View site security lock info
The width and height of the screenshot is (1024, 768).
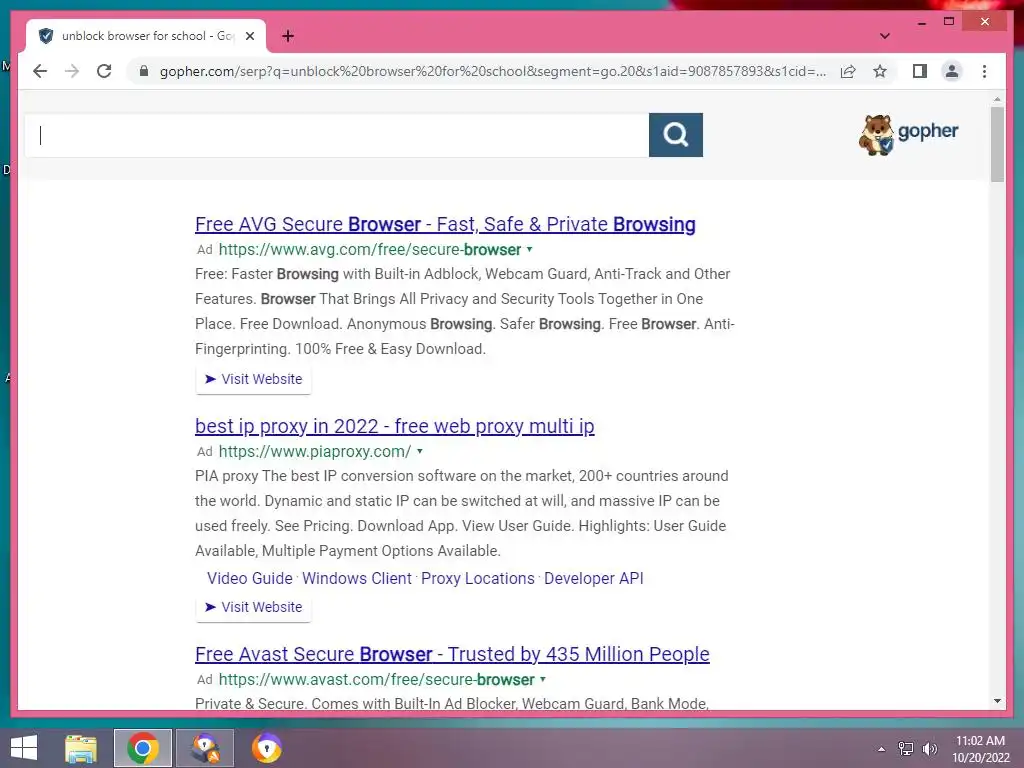coord(144,71)
